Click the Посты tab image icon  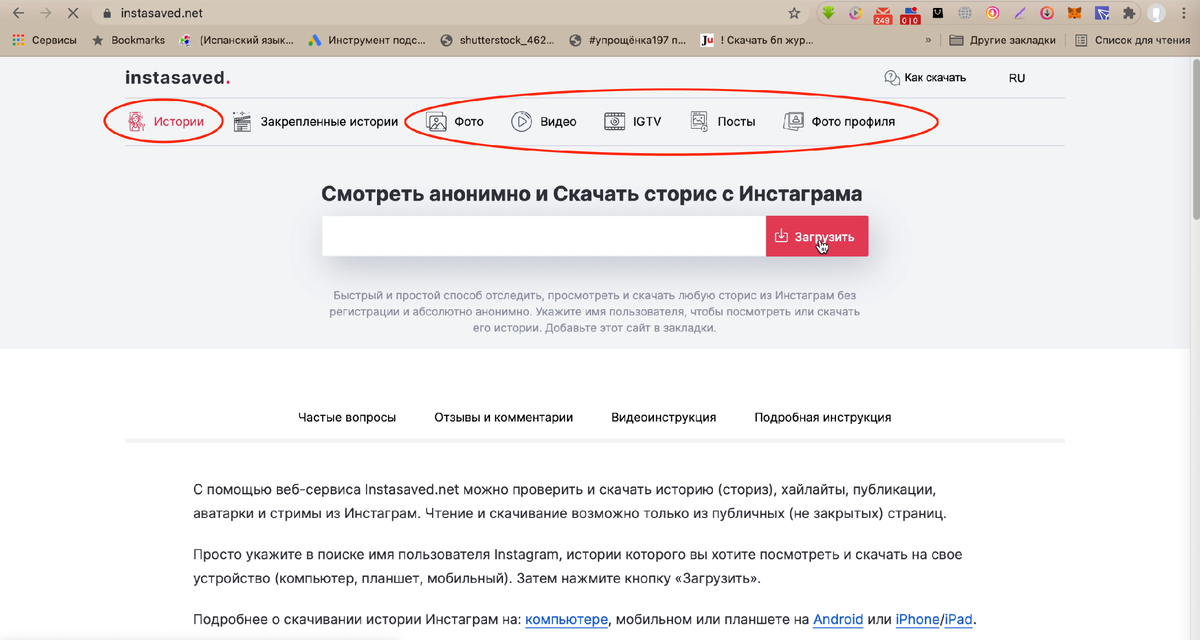tap(699, 122)
